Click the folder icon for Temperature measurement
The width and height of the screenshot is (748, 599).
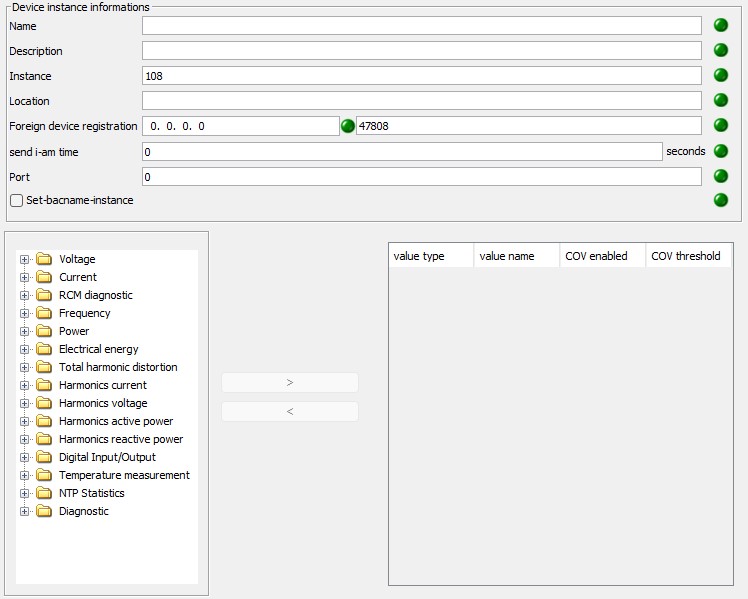(43, 475)
